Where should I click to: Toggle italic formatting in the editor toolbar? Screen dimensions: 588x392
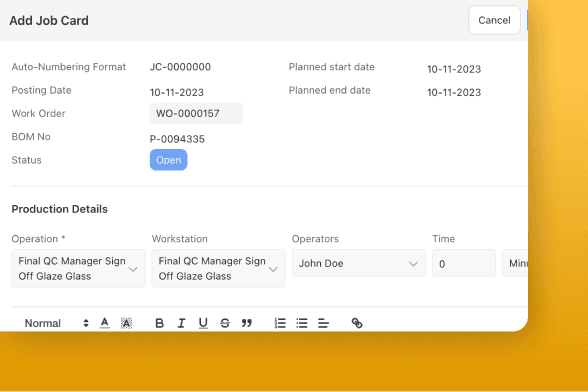[x=181, y=323]
